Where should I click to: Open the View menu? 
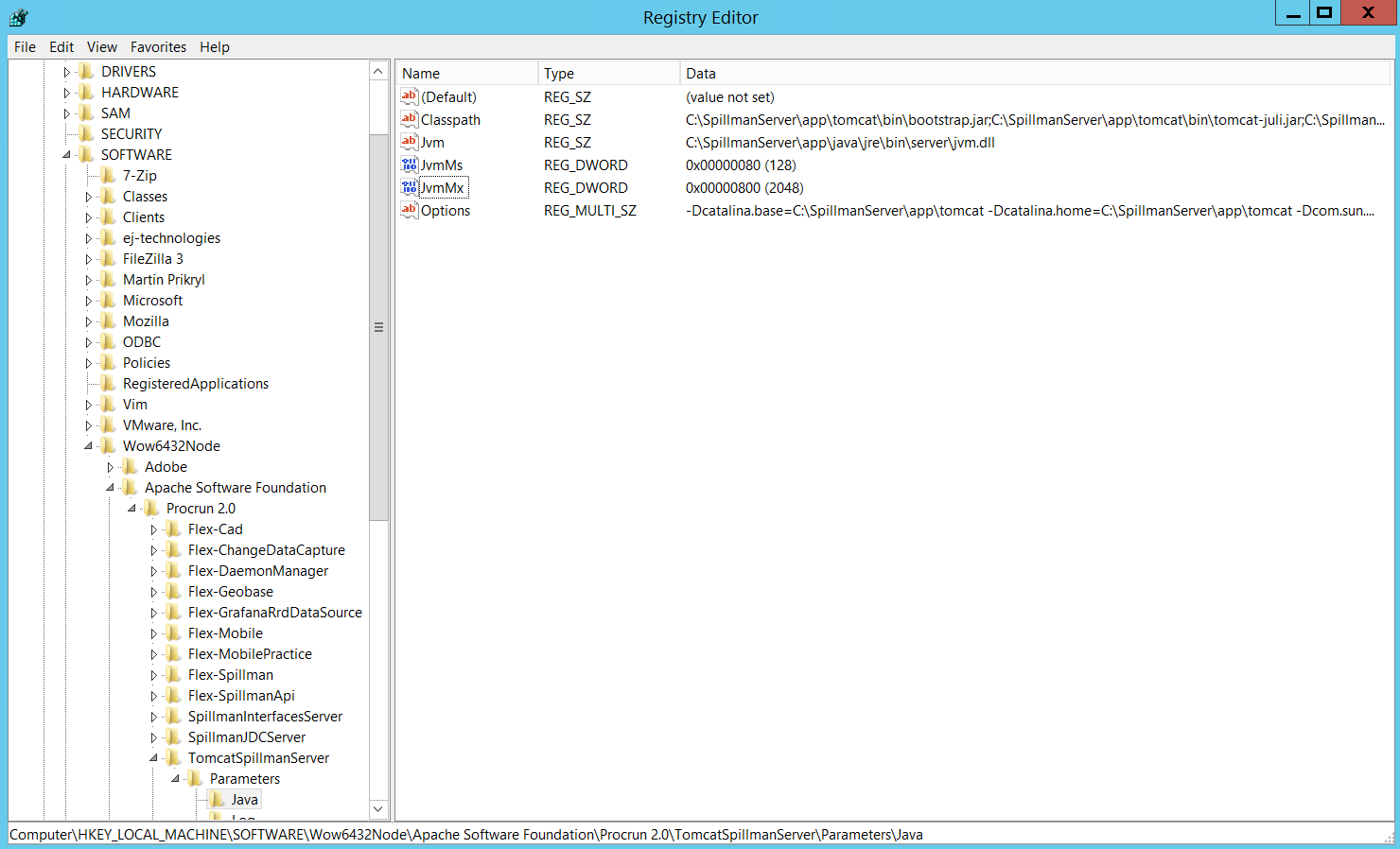102,47
